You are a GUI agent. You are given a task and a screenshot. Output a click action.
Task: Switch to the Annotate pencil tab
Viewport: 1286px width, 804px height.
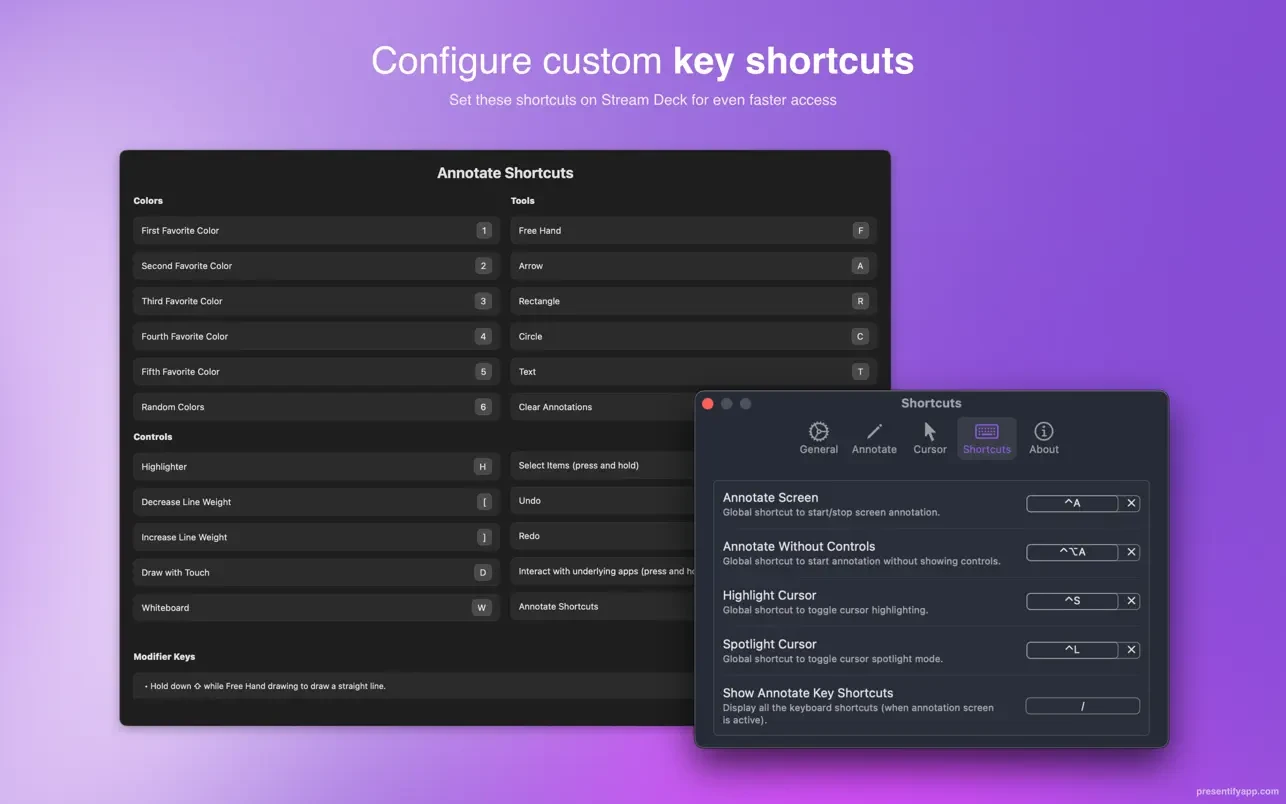pyautogui.click(x=874, y=438)
